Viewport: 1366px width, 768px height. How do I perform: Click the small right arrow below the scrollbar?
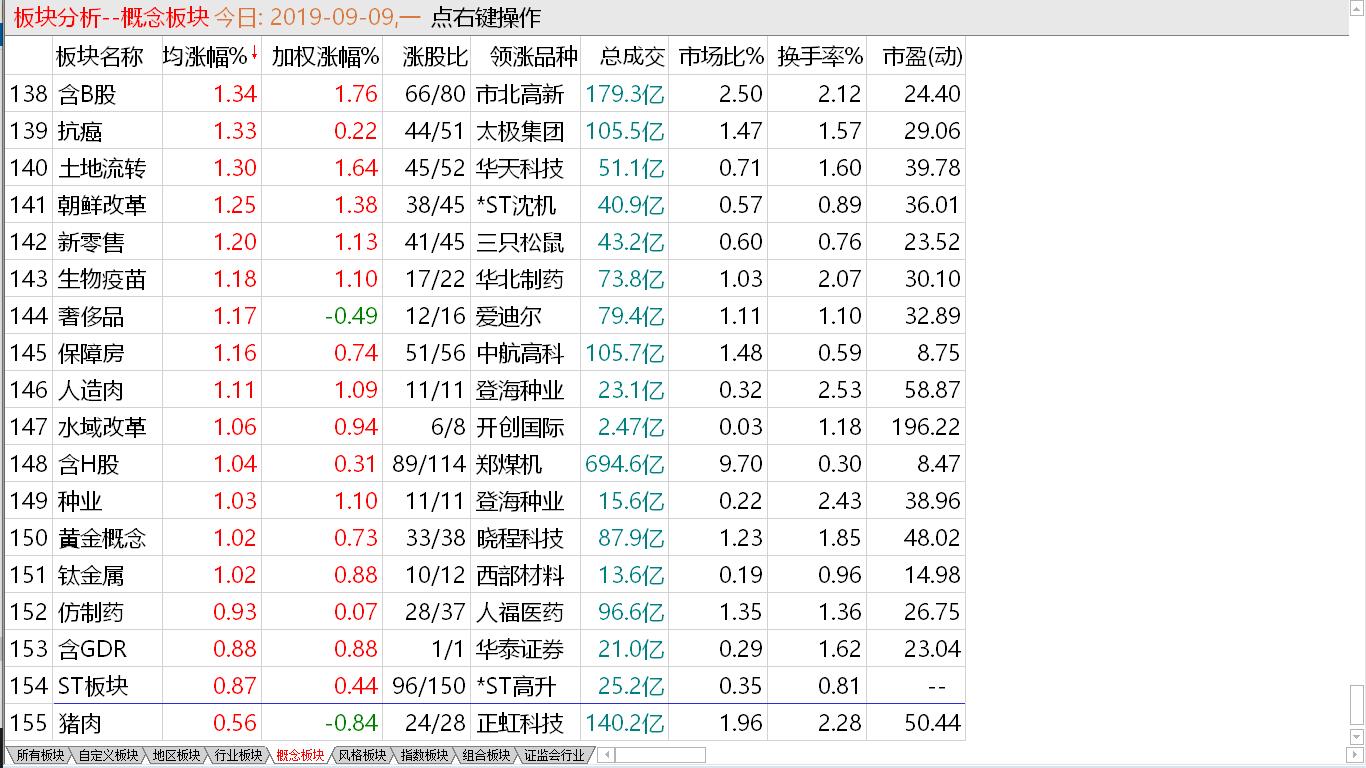tap(1355, 755)
